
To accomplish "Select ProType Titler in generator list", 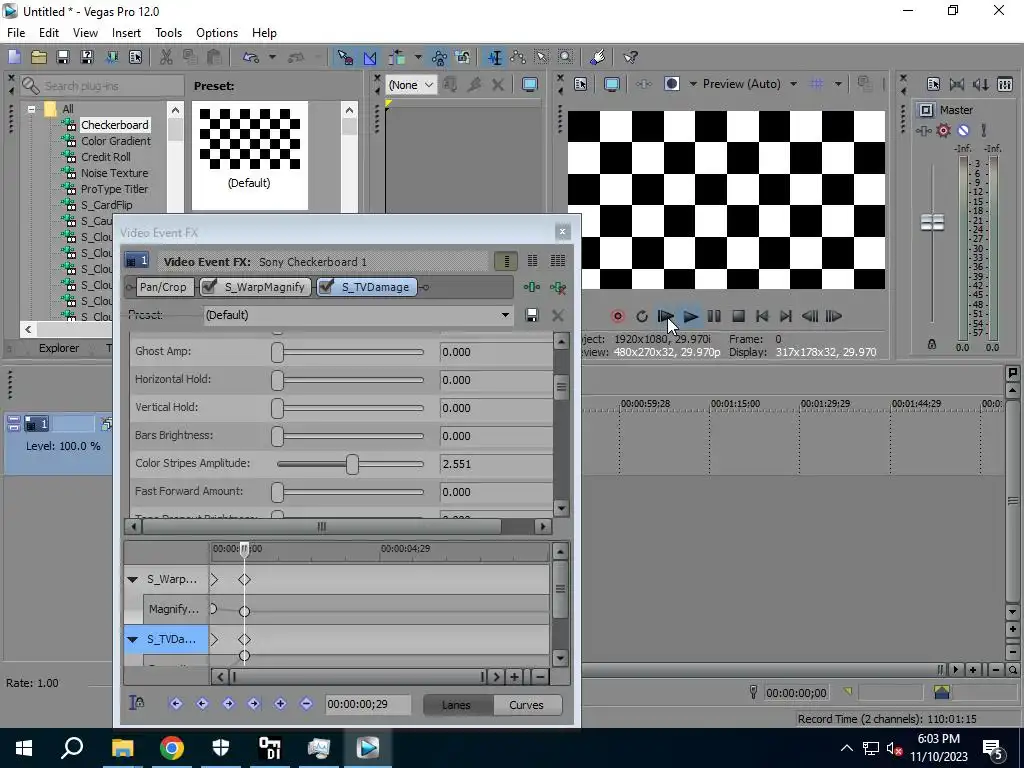I will 114,189.
